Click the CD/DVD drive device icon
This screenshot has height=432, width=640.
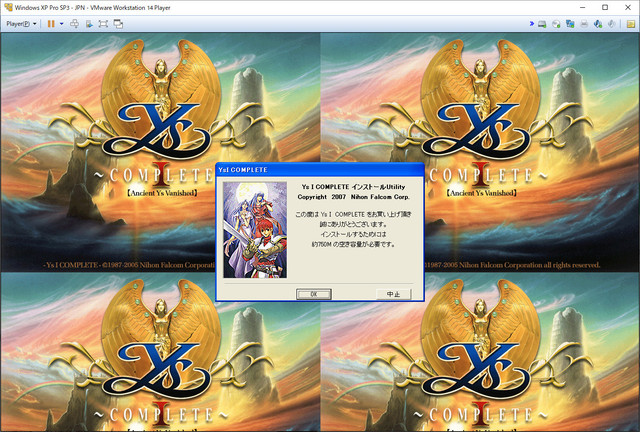point(556,24)
